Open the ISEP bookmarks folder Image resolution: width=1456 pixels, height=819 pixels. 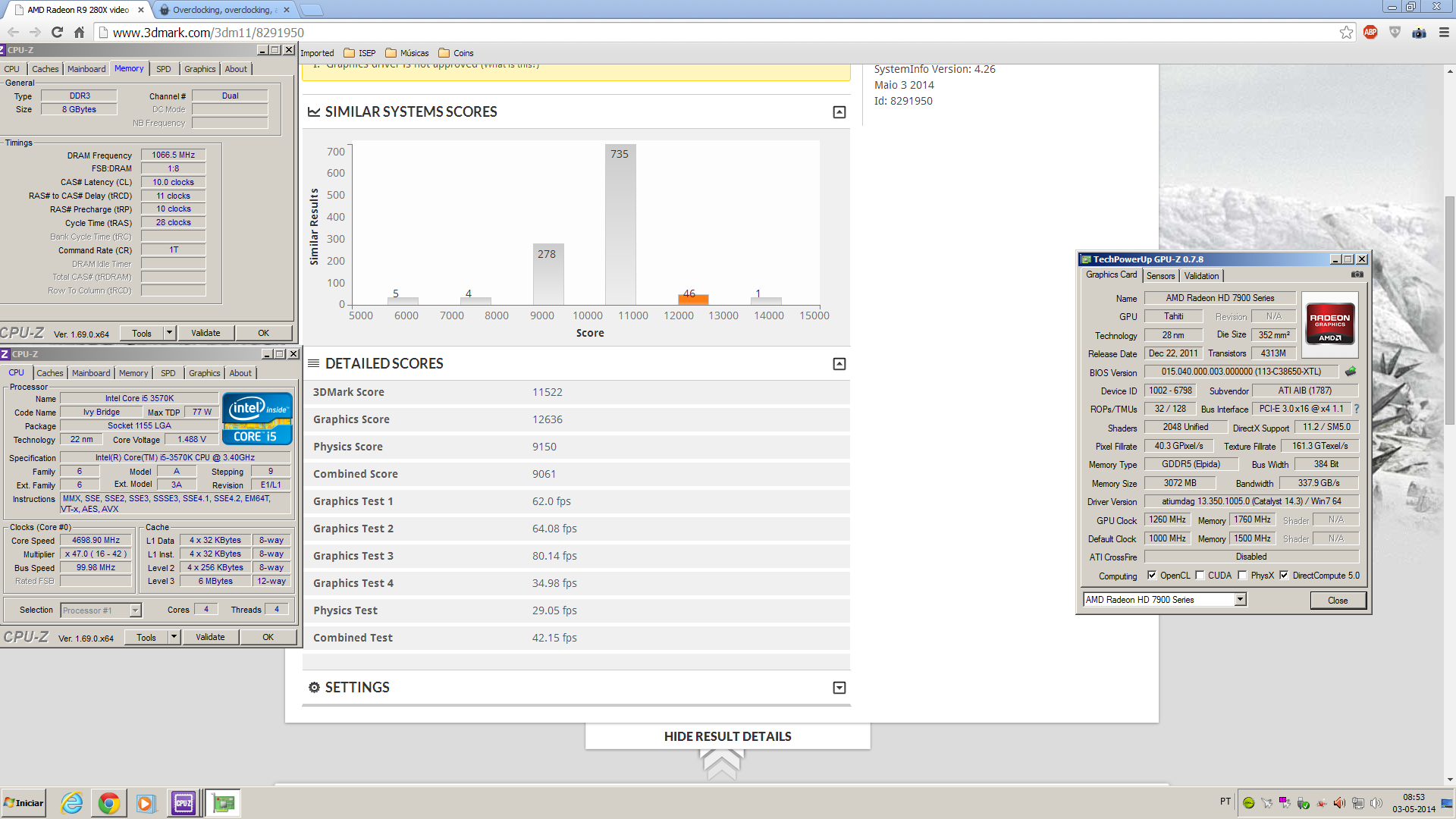tap(359, 53)
